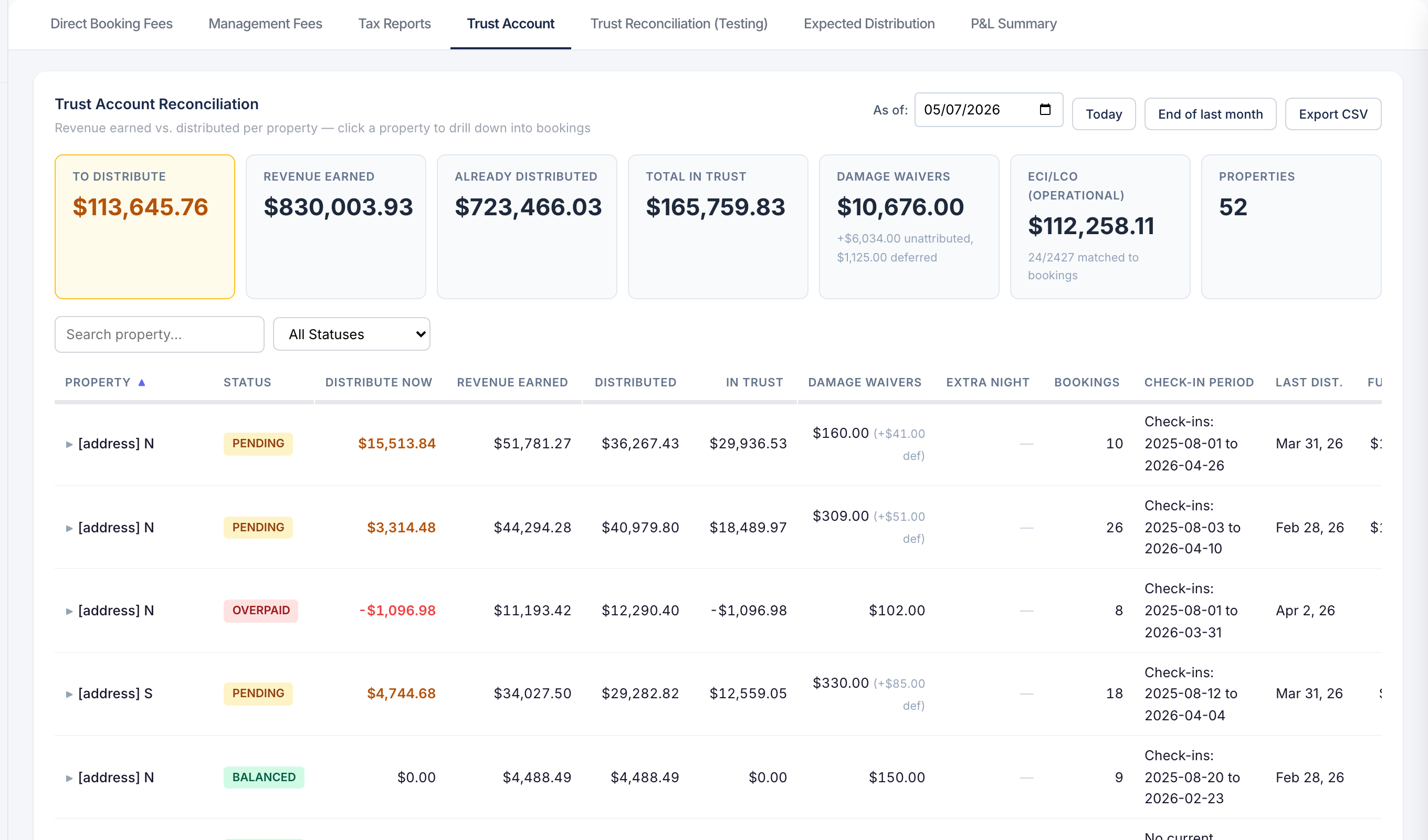Click the $4,744.68 distribute now amount
The image size is (1428, 840).
point(401,693)
